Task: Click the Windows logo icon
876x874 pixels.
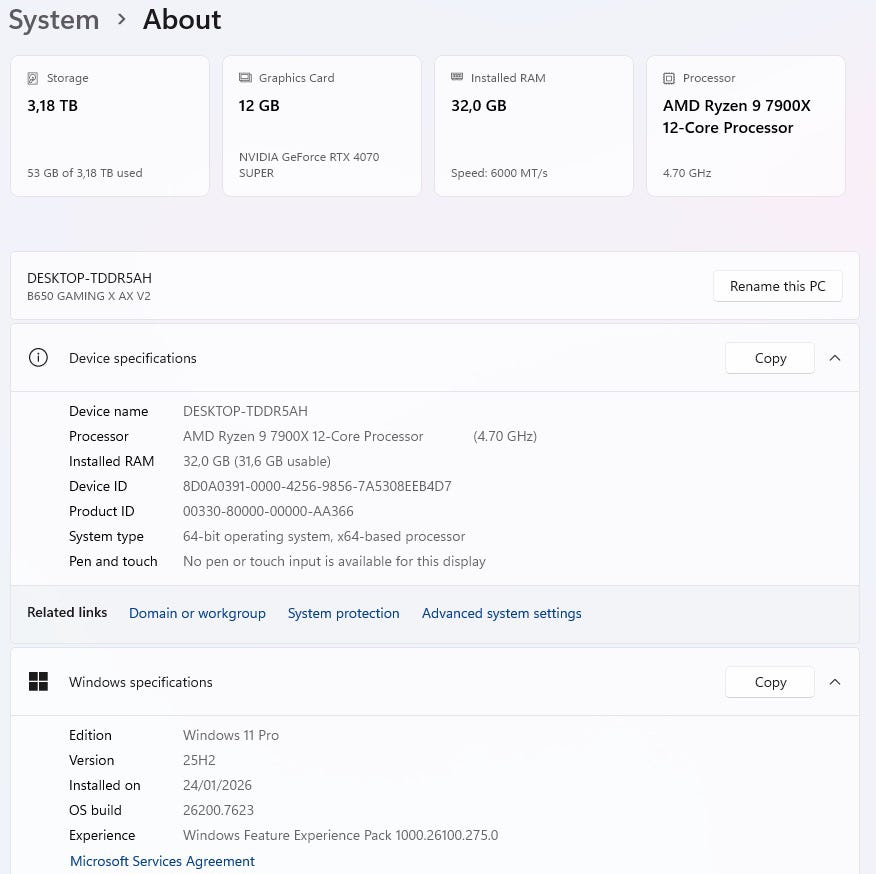Action: point(38,682)
